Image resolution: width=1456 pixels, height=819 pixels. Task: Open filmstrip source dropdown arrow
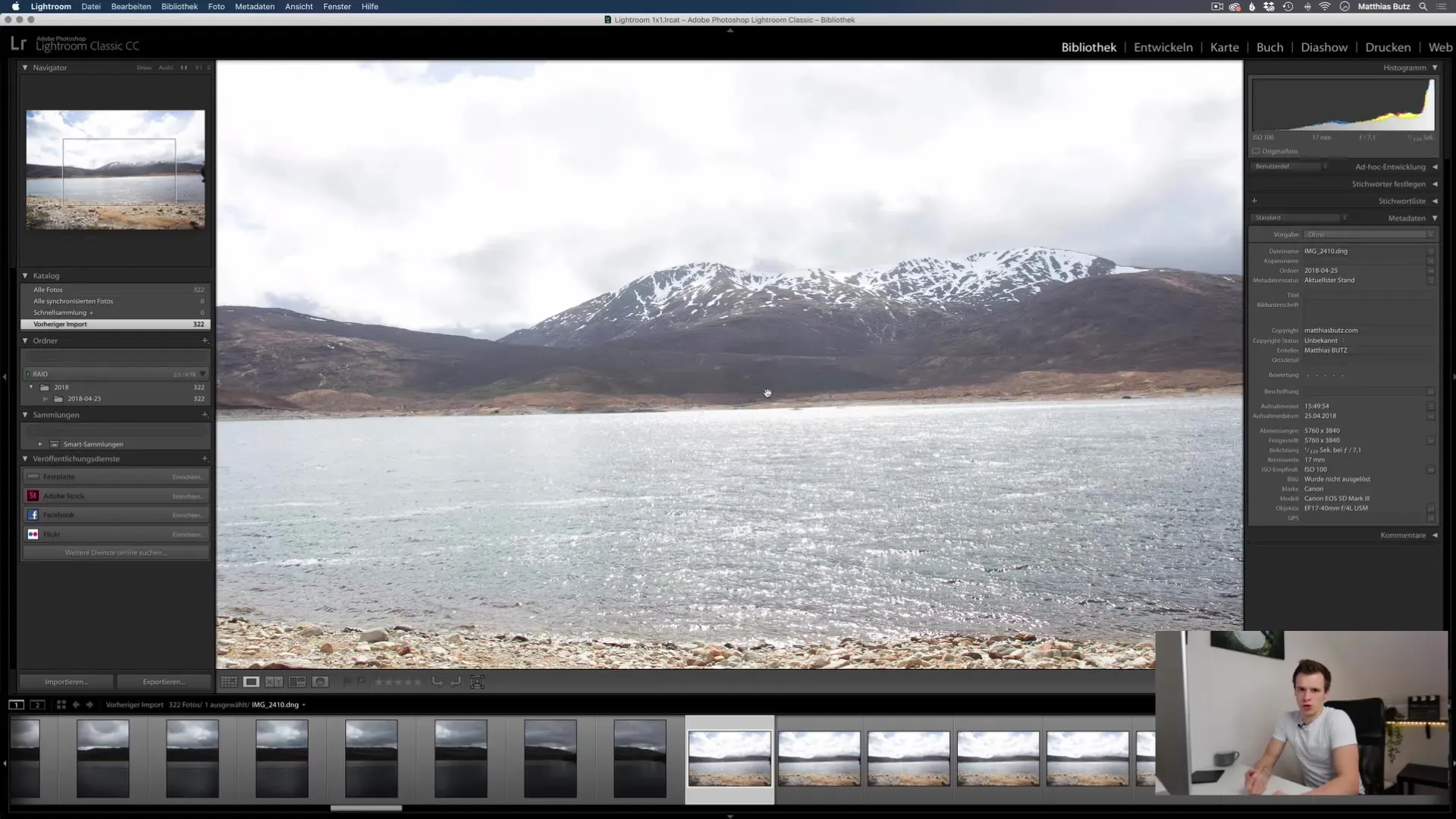pos(304,705)
